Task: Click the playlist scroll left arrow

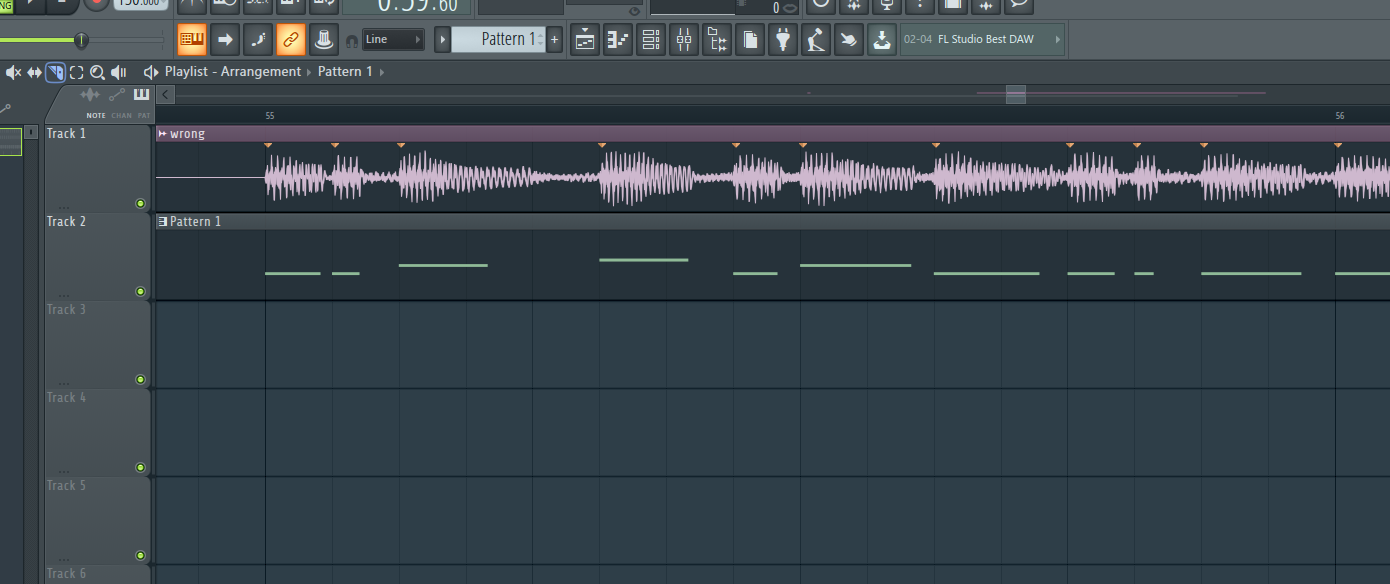Action: coord(166,95)
